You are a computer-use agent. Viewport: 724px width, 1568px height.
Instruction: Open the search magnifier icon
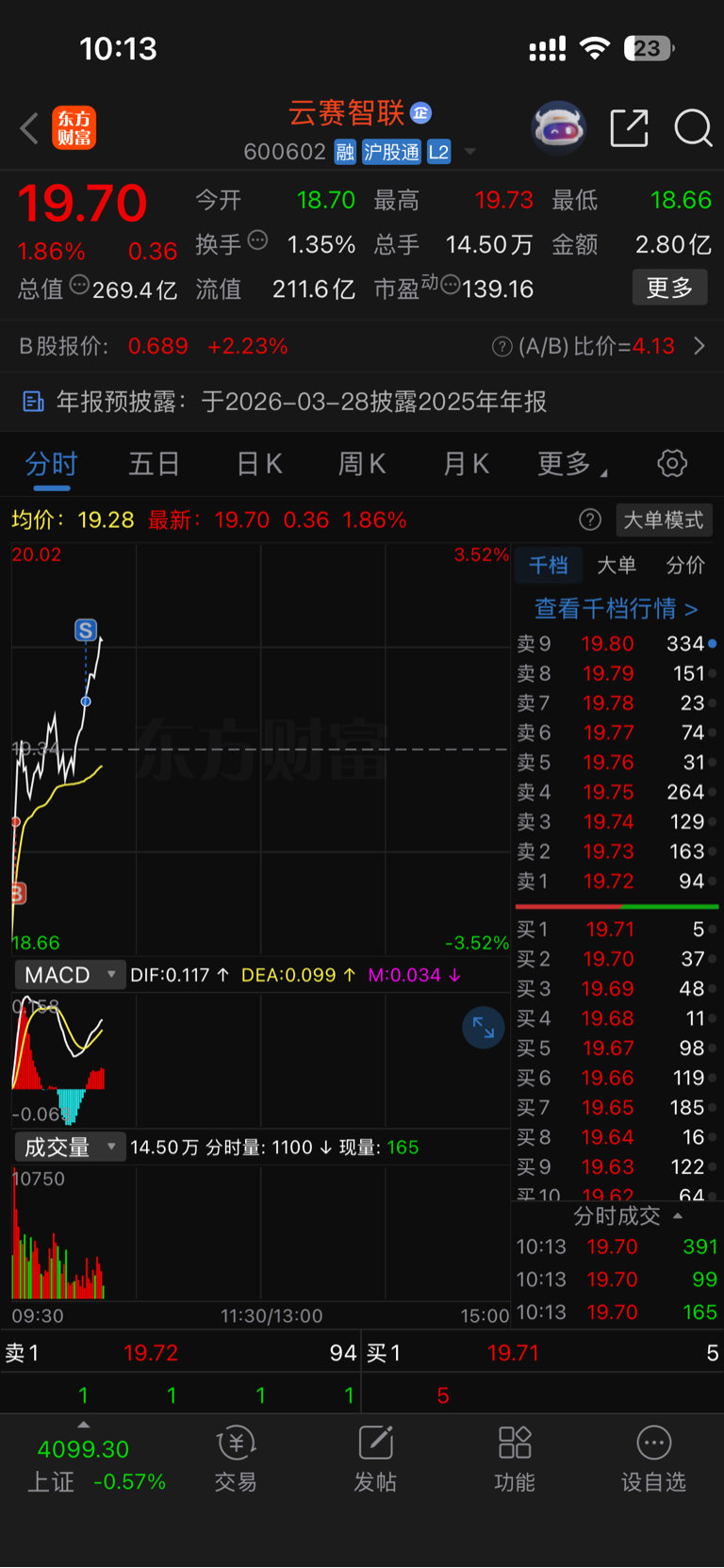click(693, 127)
